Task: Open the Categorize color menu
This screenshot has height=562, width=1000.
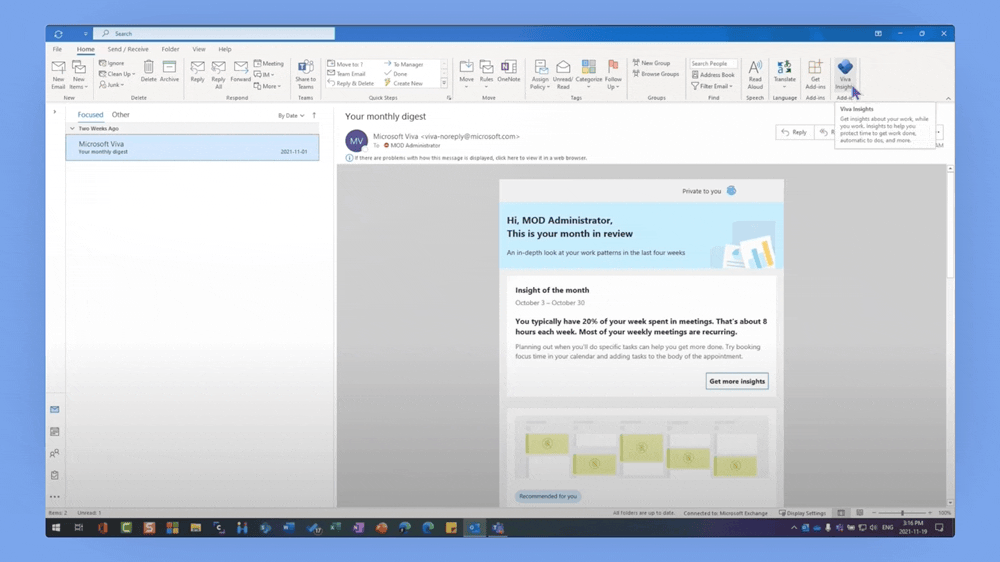Action: [589, 75]
